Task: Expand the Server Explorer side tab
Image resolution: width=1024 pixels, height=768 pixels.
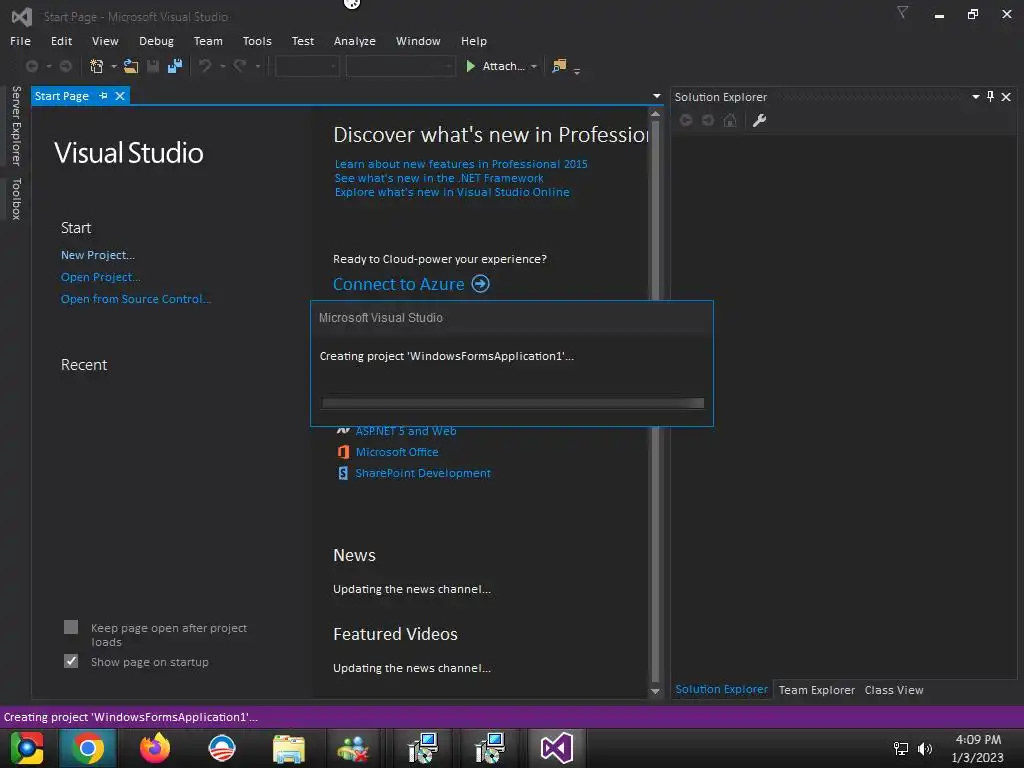Action: click(x=16, y=126)
